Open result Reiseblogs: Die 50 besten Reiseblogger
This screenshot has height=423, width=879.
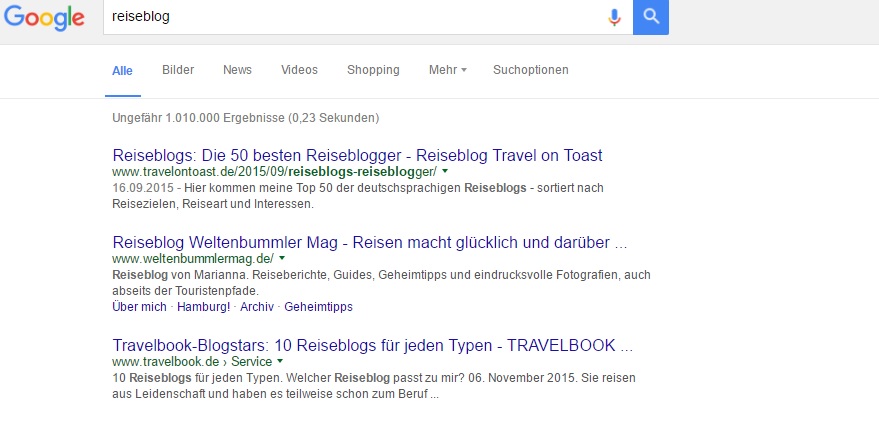click(358, 155)
